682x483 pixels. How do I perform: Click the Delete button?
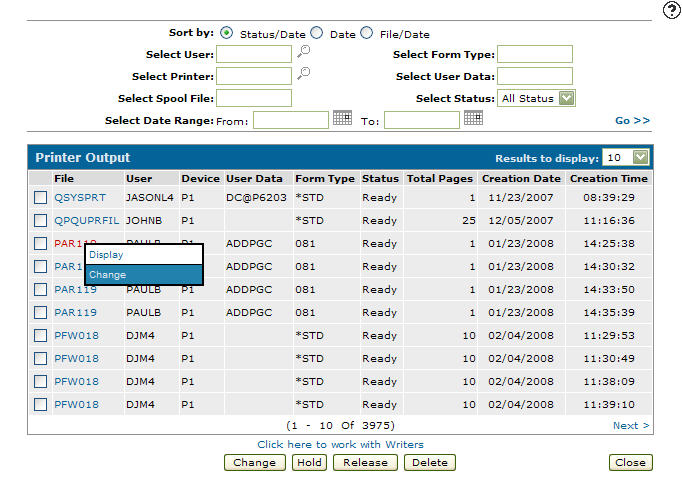pyautogui.click(x=430, y=463)
